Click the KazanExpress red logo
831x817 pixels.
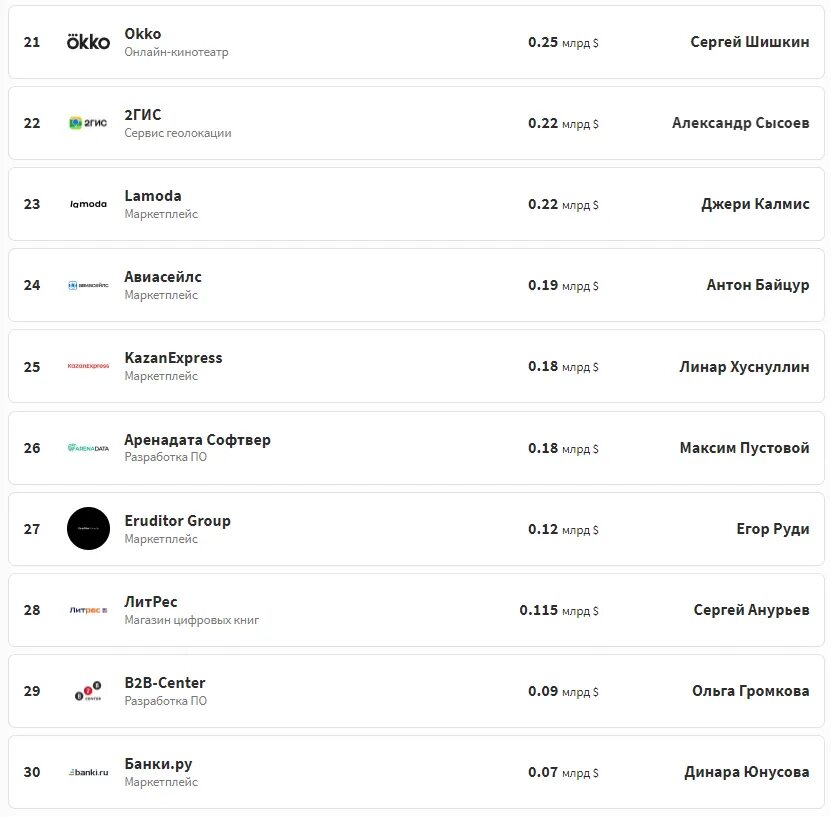tap(88, 366)
